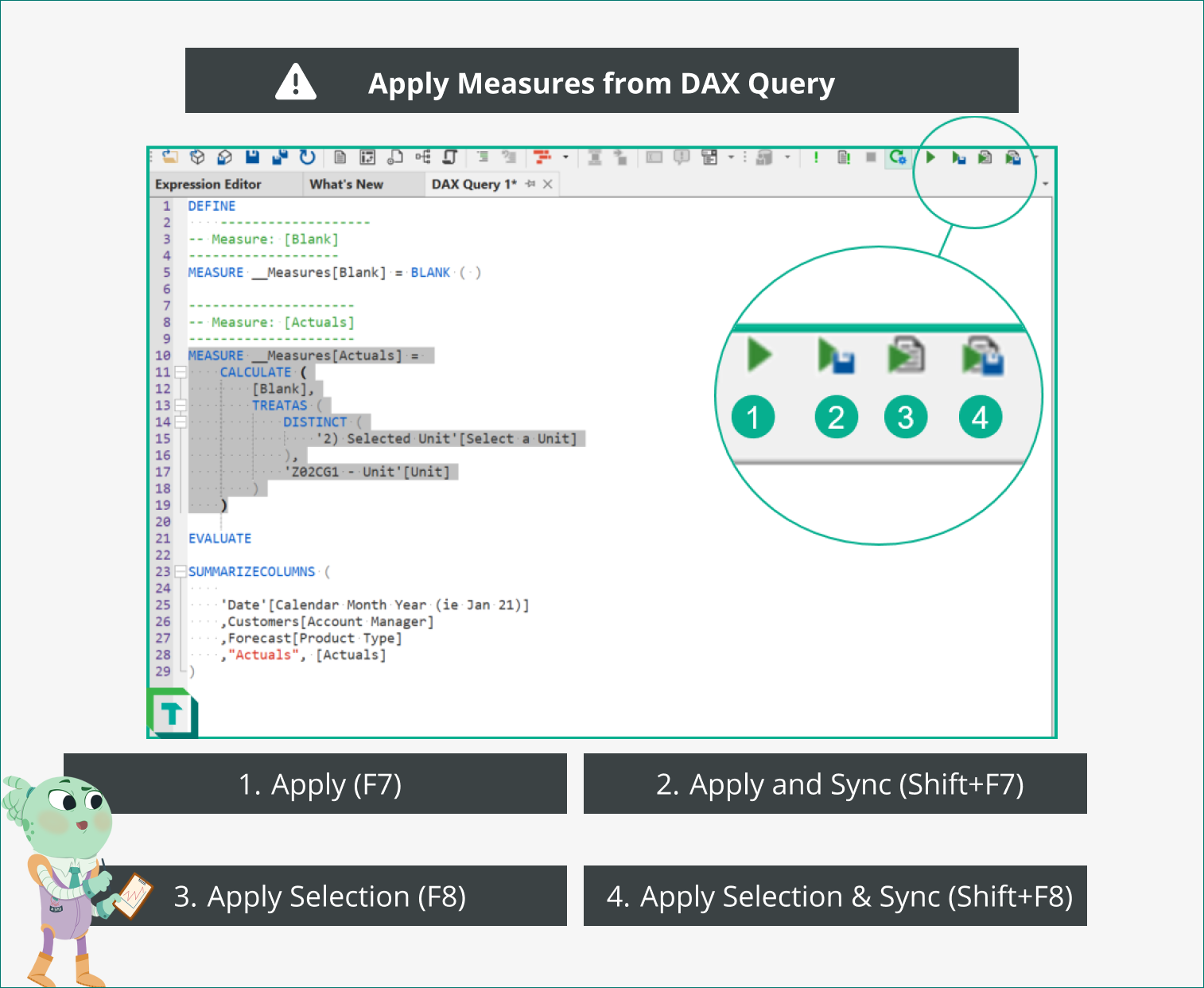Image resolution: width=1204 pixels, height=988 pixels.
Task: Open the tab list dropdown at the tab bar's right end
Action: (x=1045, y=184)
